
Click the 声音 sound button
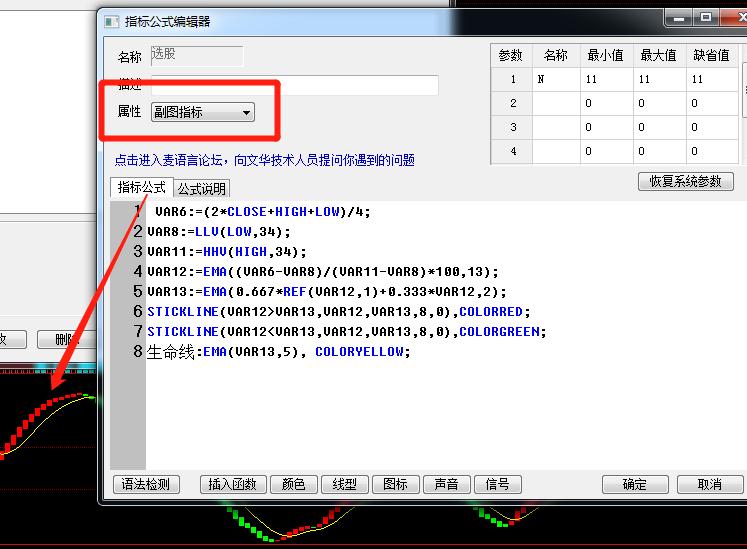point(447,484)
